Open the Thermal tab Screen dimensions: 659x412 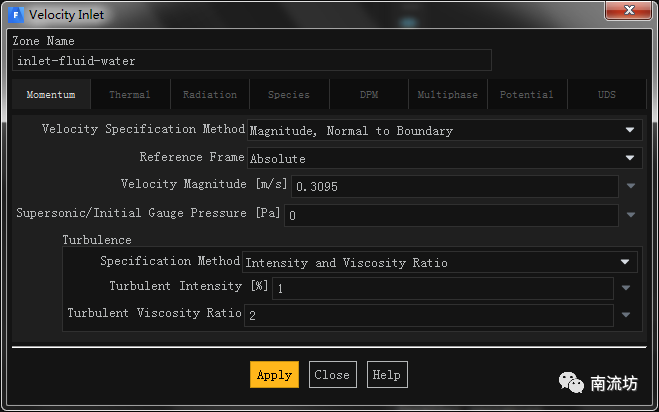click(x=130, y=95)
